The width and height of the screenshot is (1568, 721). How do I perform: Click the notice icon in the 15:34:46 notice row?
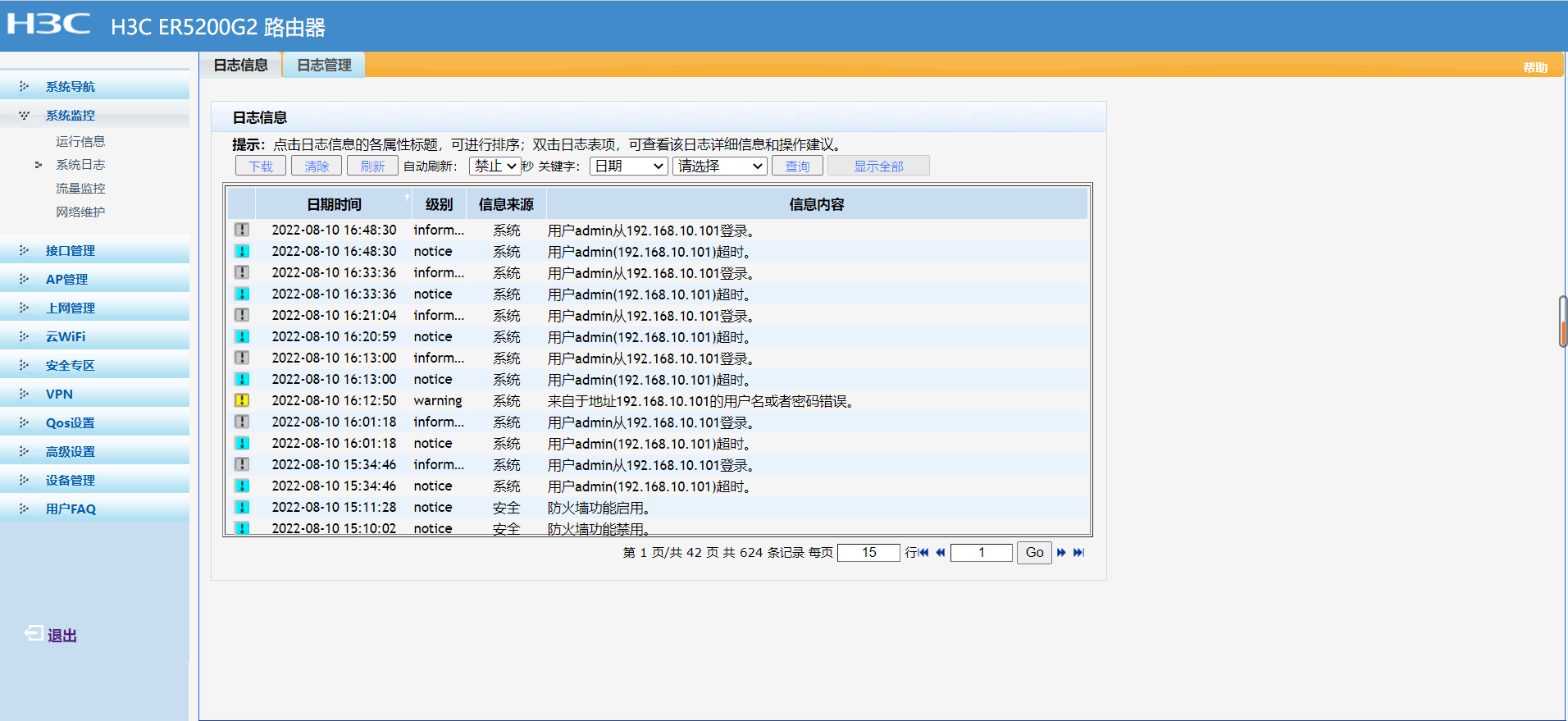point(242,486)
